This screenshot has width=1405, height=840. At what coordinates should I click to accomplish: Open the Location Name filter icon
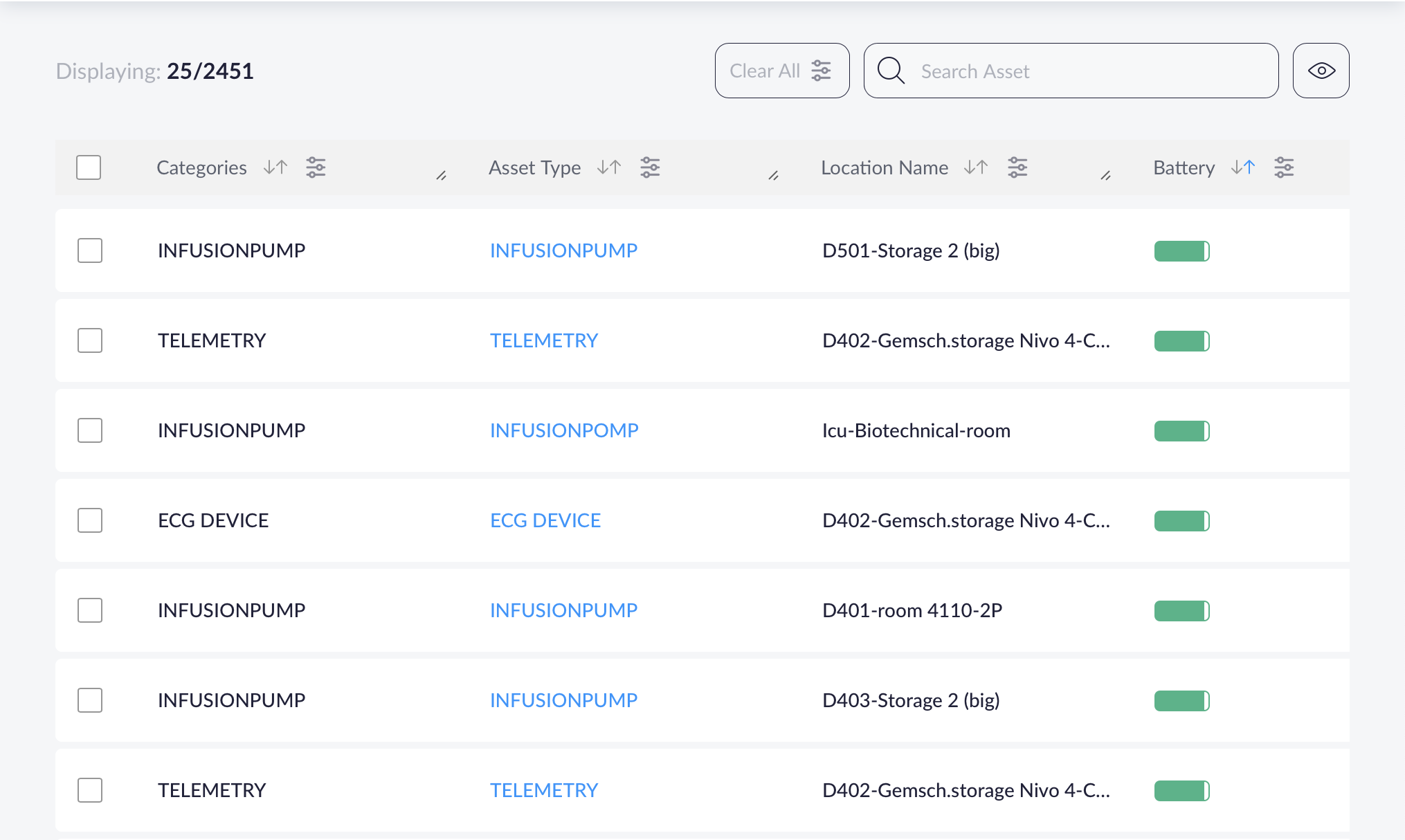1017,167
